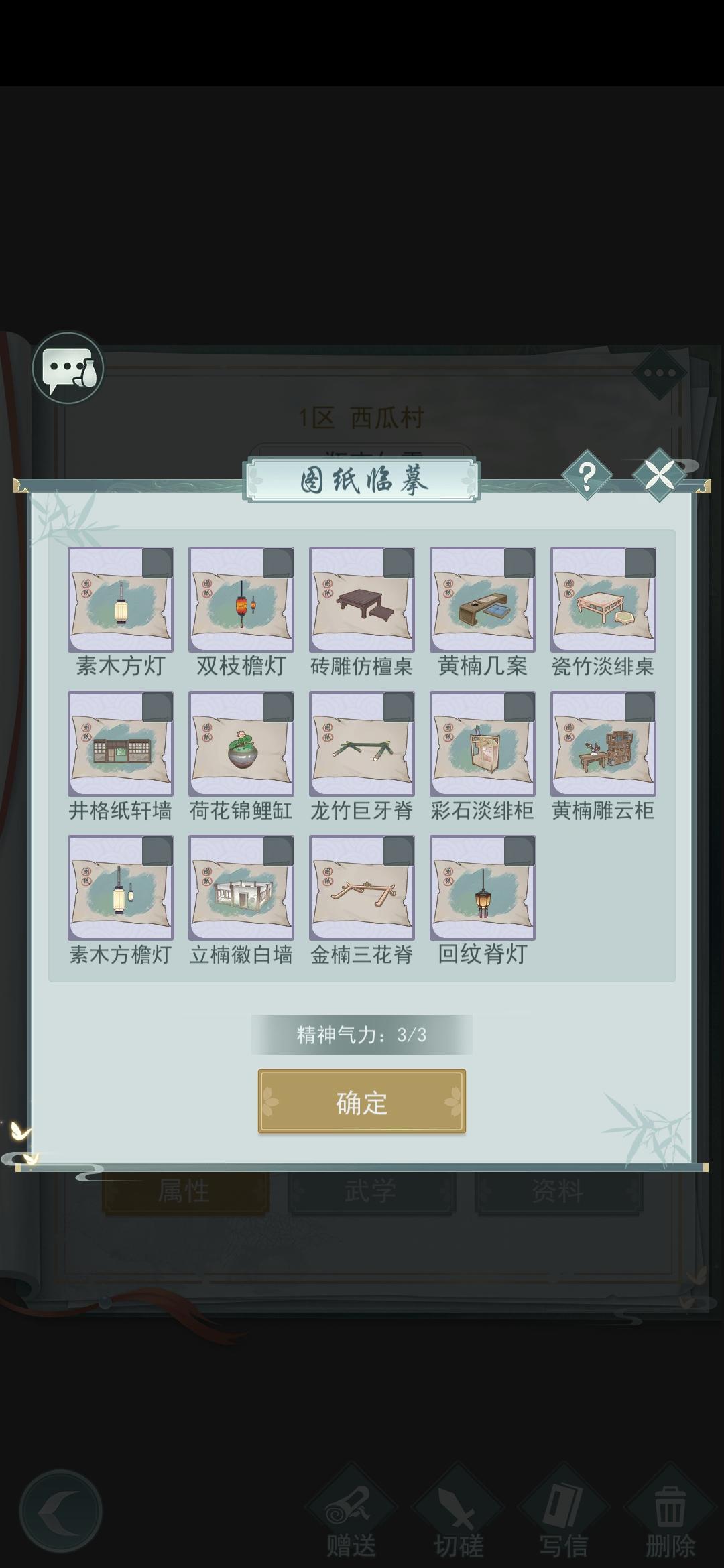Tick the checkbox on 瓷竹淡绯桌

[x=640, y=563]
